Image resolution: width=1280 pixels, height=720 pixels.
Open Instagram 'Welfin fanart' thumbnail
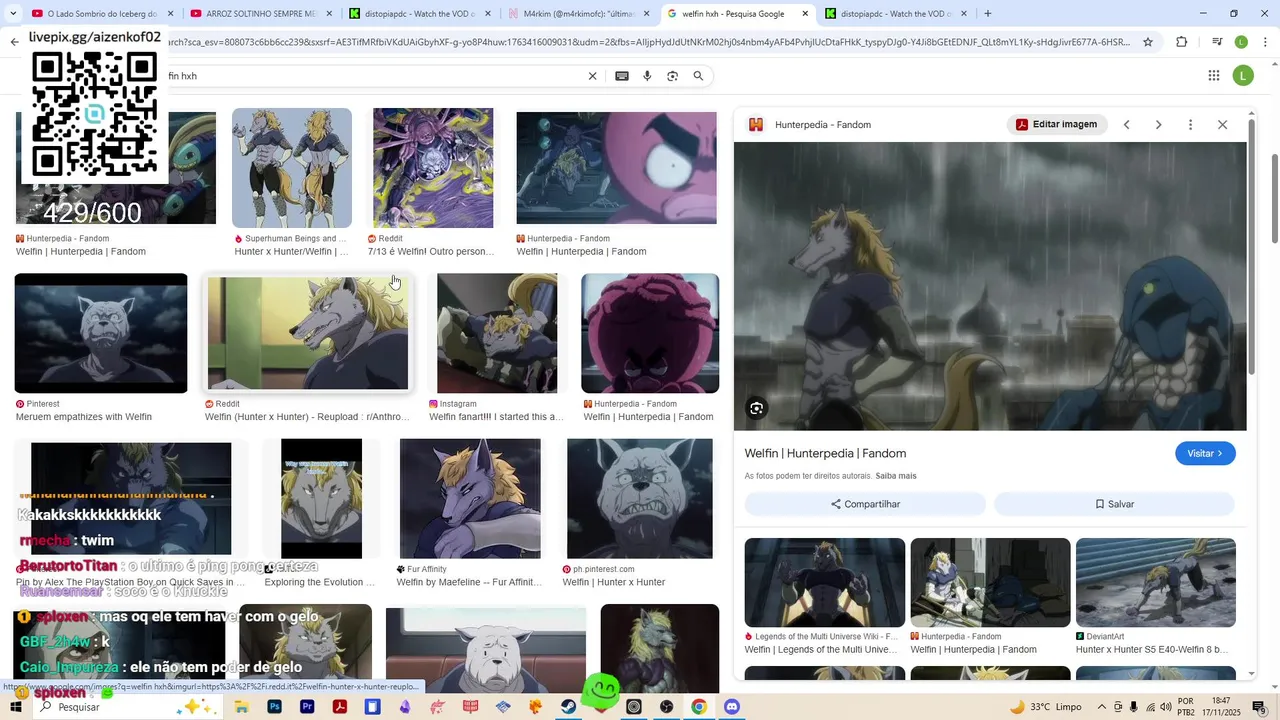click(497, 333)
